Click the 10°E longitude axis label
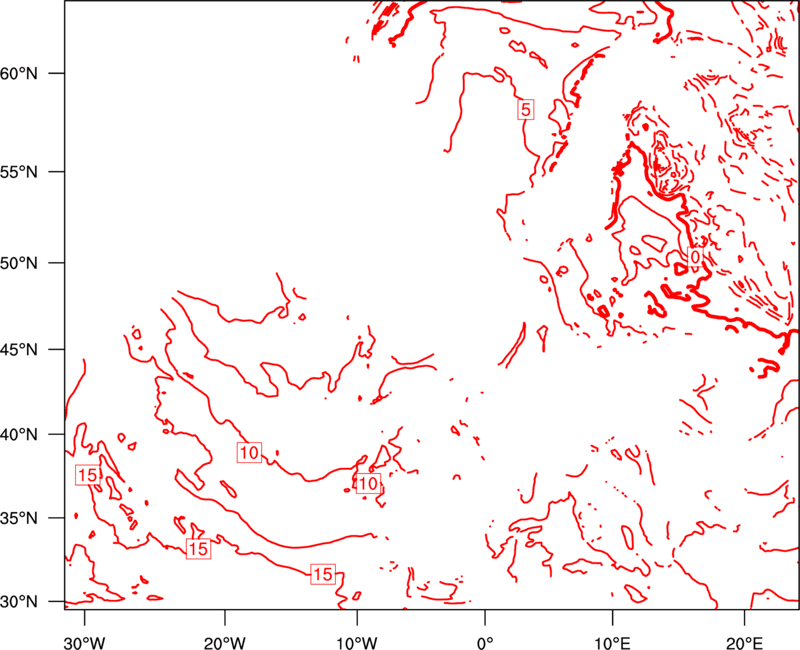800x650 pixels. tap(612, 643)
